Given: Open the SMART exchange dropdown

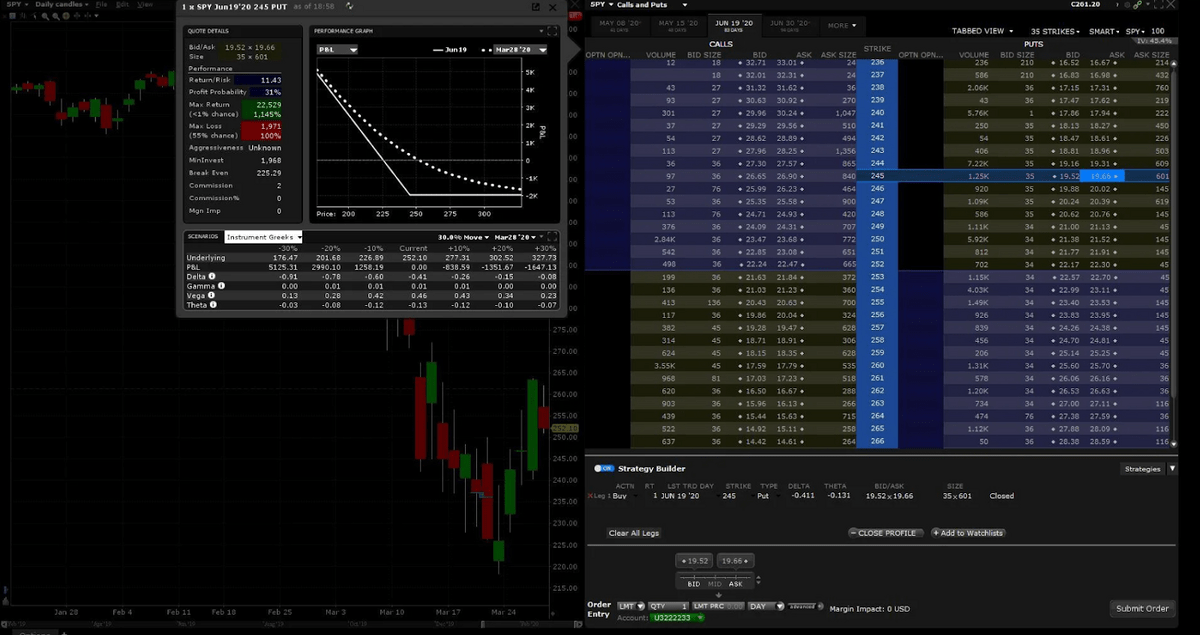Looking at the screenshot, I should 1104,31.
